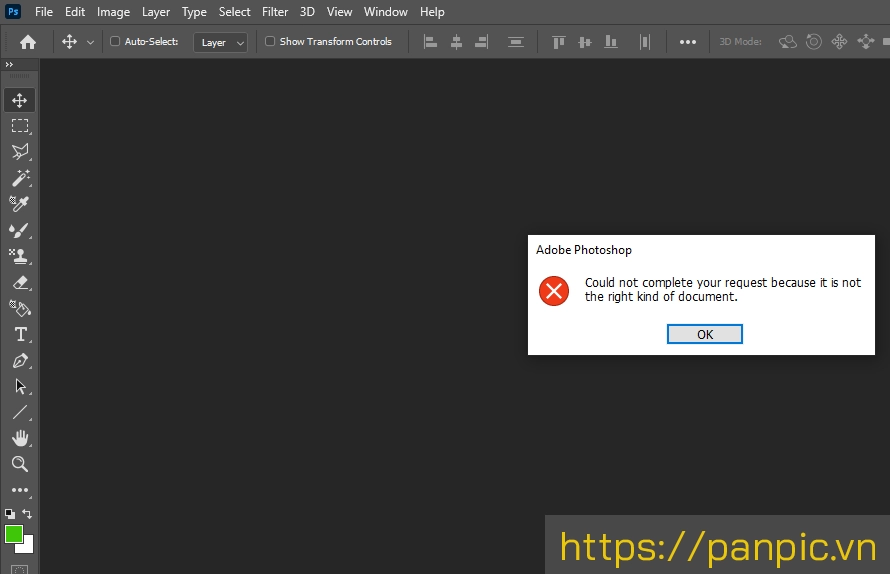Image resolution: width=890 pixels, height=574 pixels.
Task: Reset default foreground and background colors
Action: pos(10,514)
